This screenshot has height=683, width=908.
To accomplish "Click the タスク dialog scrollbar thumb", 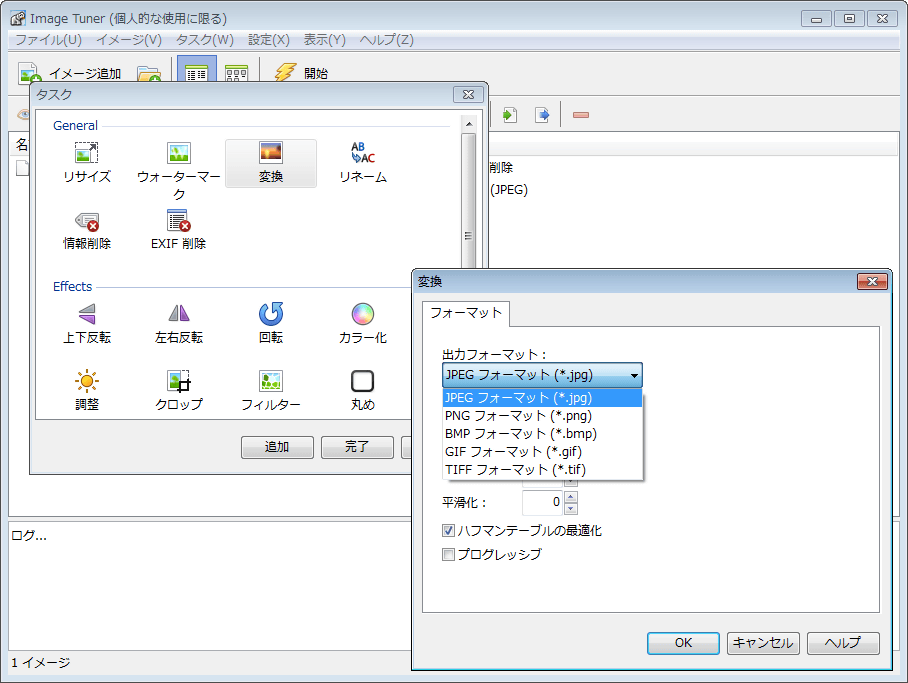I will click(468, 200).
